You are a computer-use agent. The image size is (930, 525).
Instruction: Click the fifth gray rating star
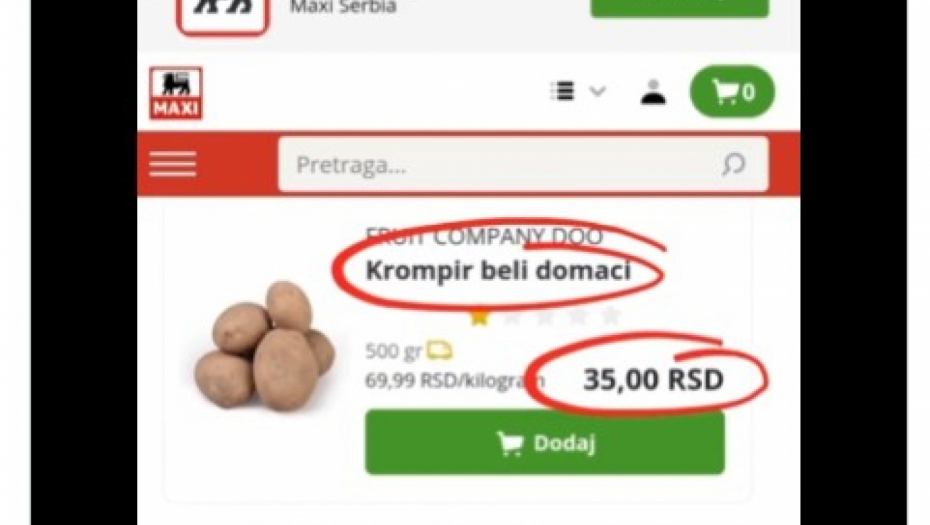point(610,317)
